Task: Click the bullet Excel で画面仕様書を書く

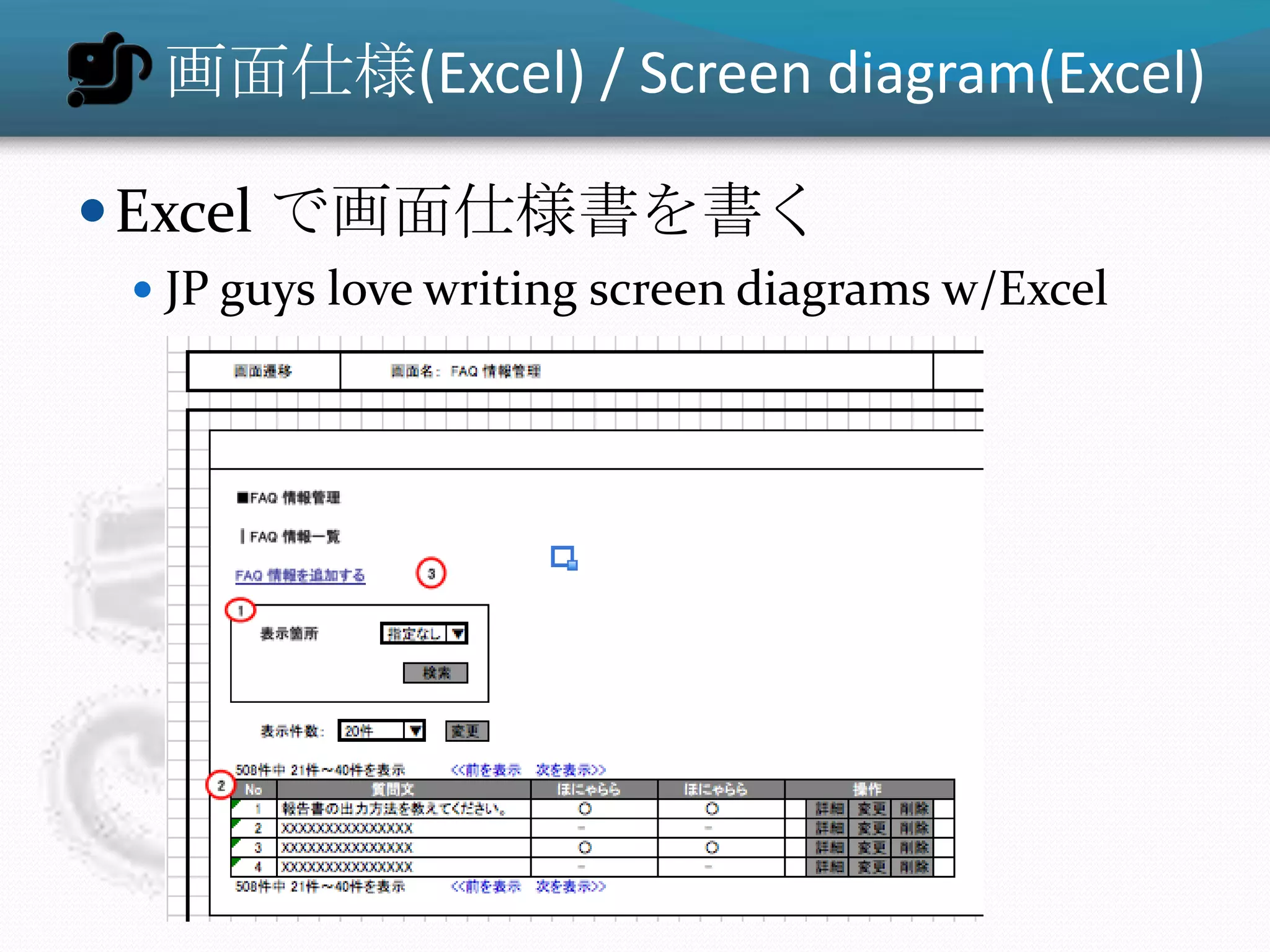Action: click(464, 211)
